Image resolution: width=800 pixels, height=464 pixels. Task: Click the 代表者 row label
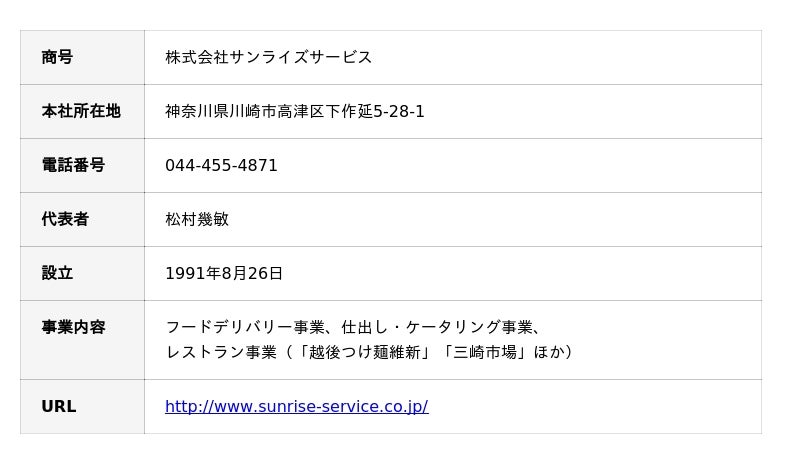click(x=65, y=219)
